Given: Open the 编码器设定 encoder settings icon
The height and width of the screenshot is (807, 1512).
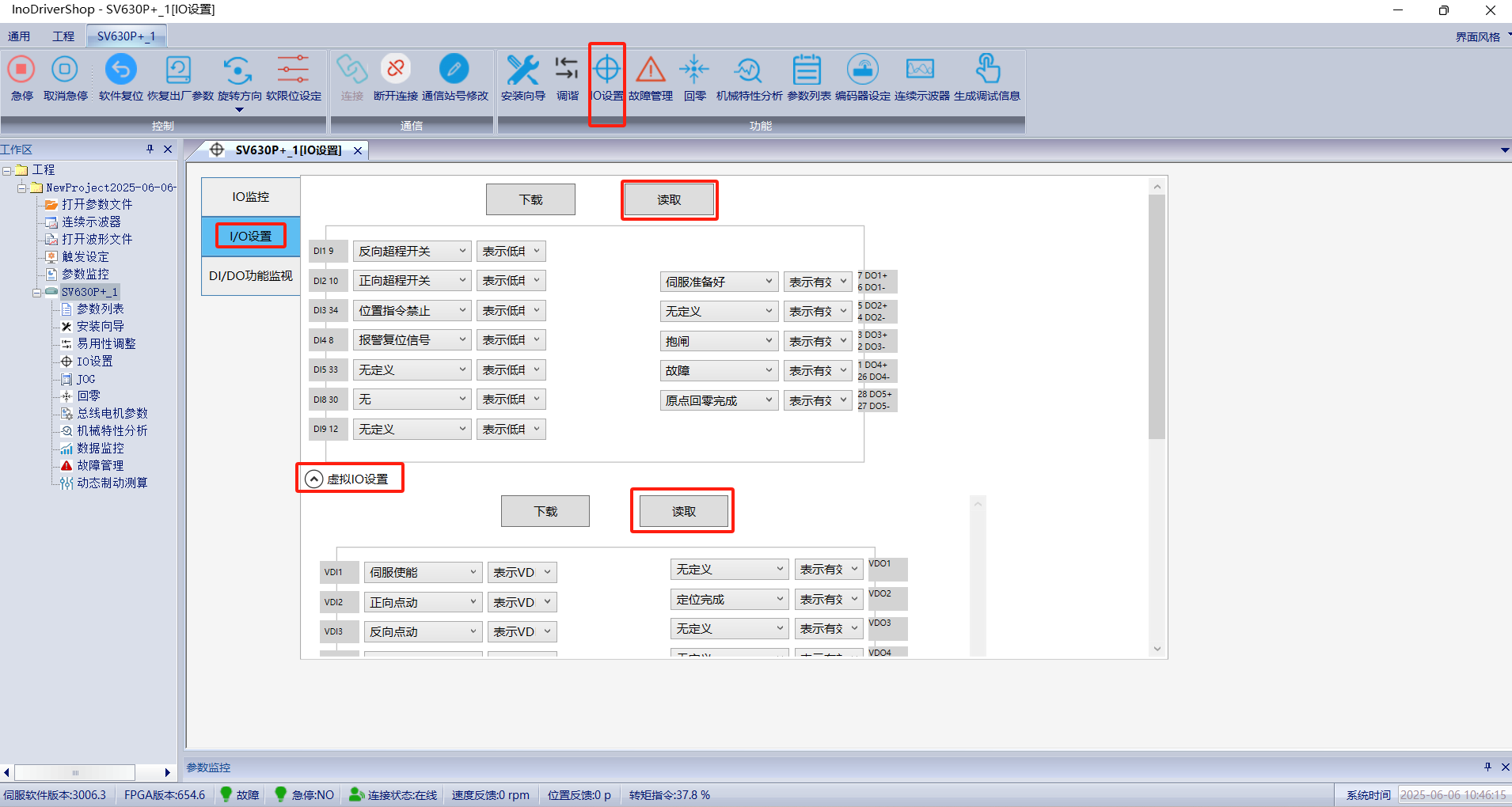Looking at the screenshot, I should click(x=862, y=70).
